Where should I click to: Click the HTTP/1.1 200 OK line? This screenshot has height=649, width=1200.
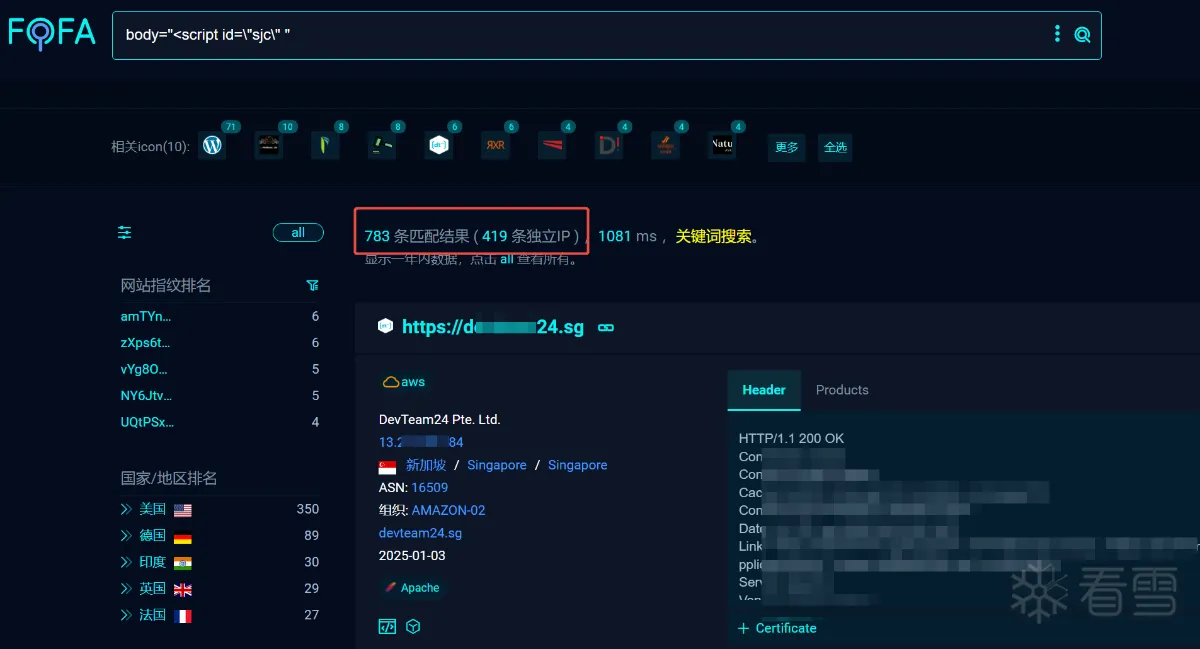792,438
